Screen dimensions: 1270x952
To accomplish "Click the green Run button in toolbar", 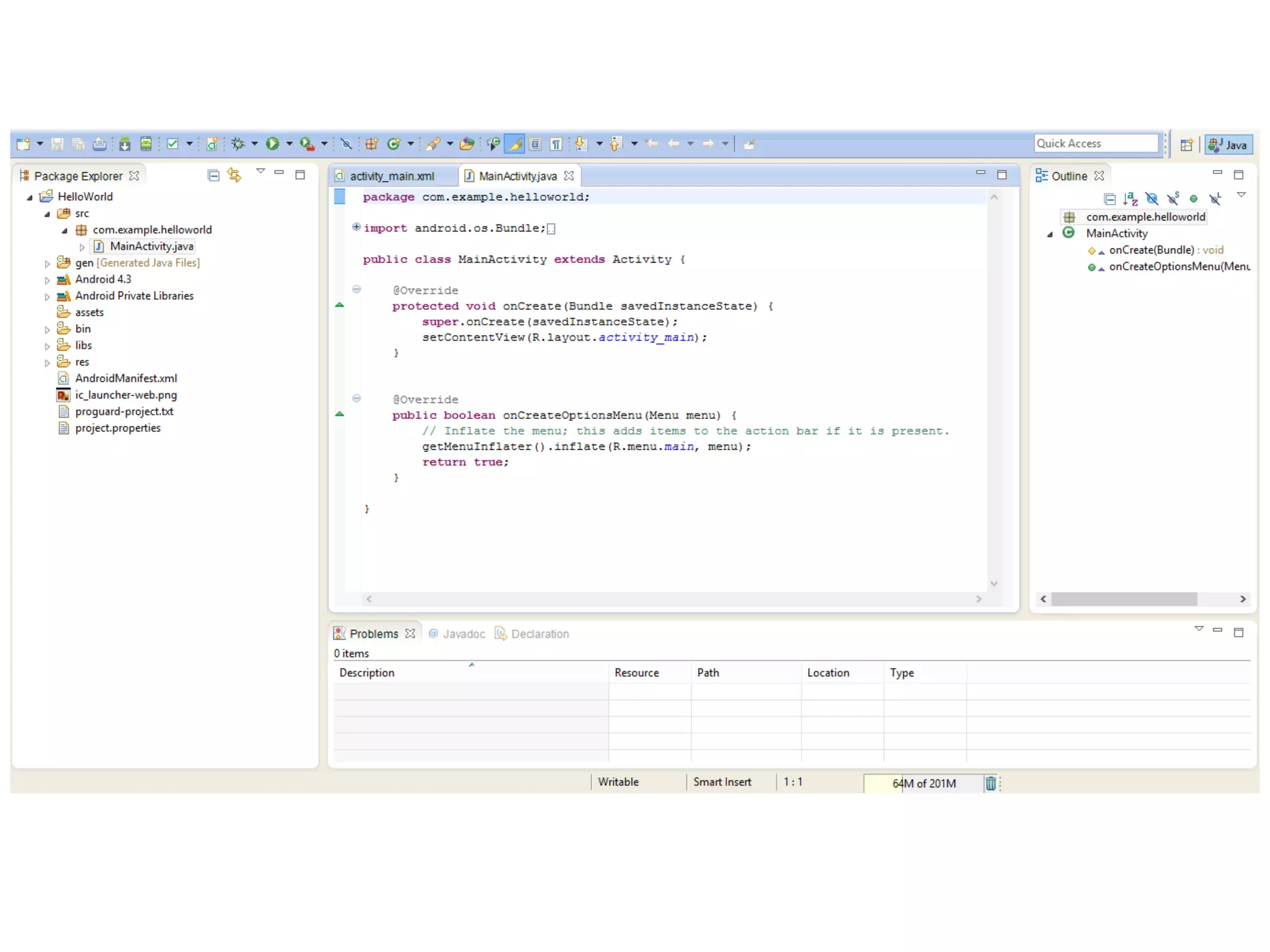I will coord(272,144).
